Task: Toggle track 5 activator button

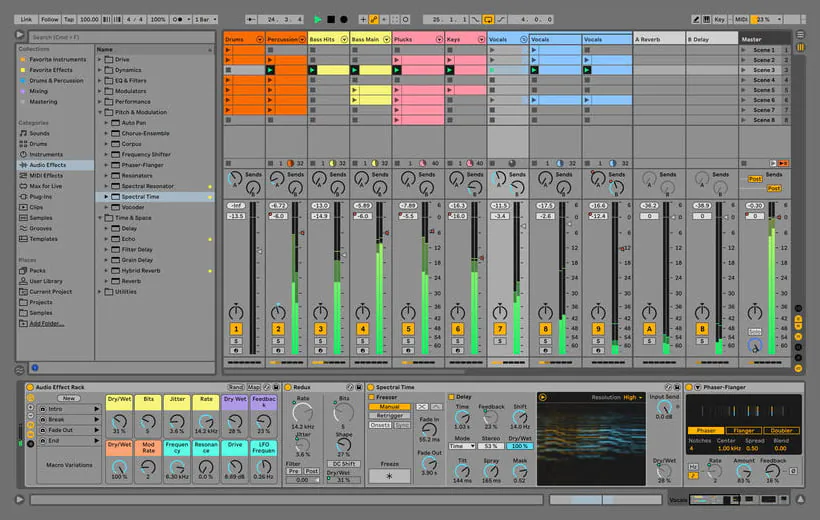Action: click(408, 328)
